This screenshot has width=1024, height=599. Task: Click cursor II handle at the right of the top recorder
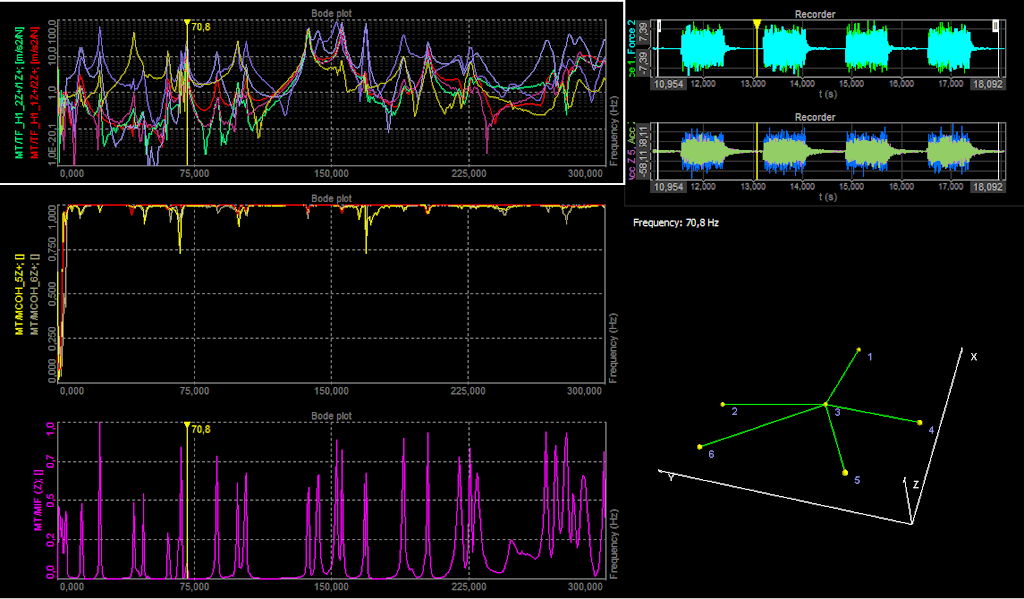(996, 25)
